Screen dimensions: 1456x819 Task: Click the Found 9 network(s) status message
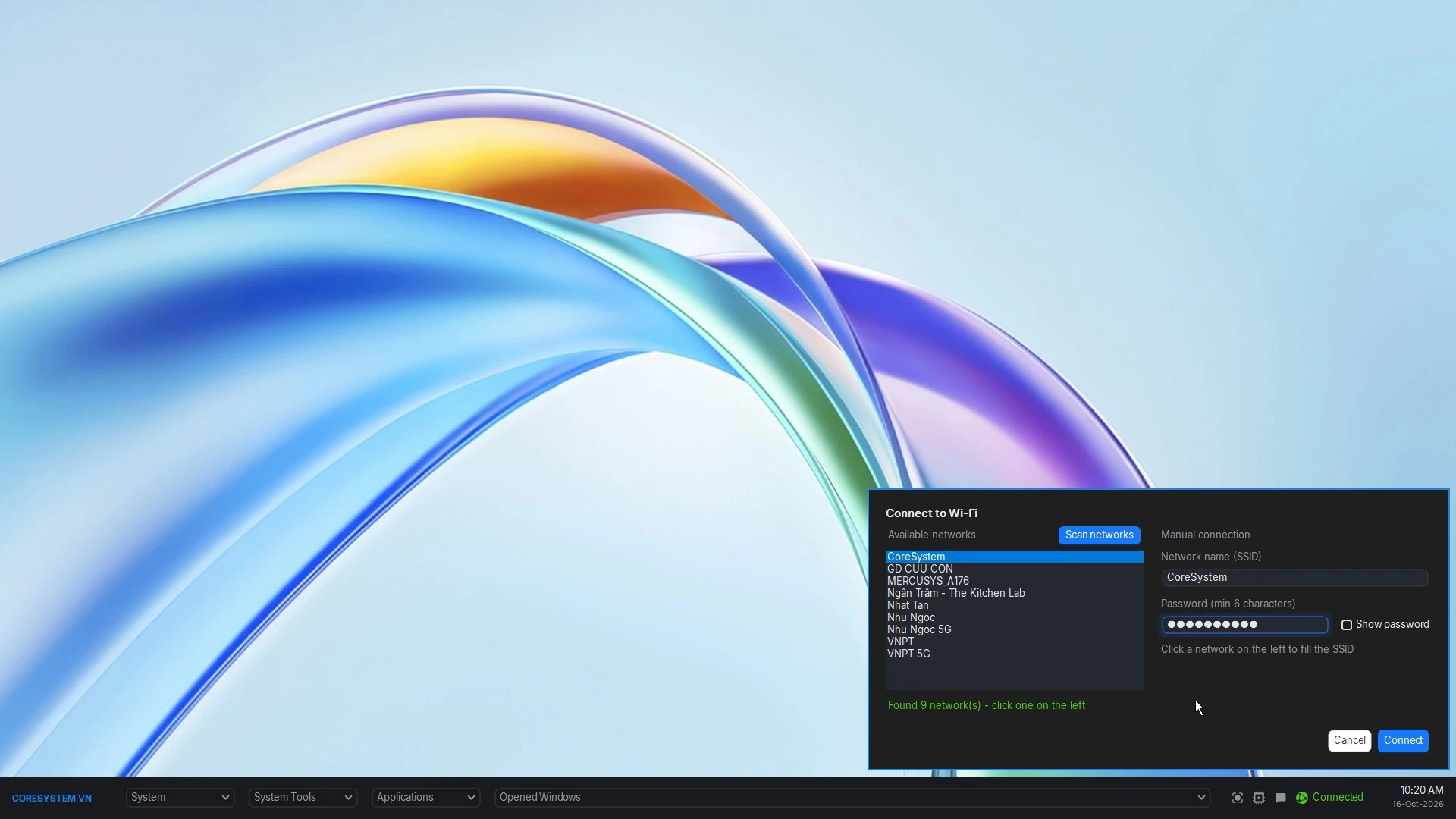pyautogui.click(x=986, y=706)
